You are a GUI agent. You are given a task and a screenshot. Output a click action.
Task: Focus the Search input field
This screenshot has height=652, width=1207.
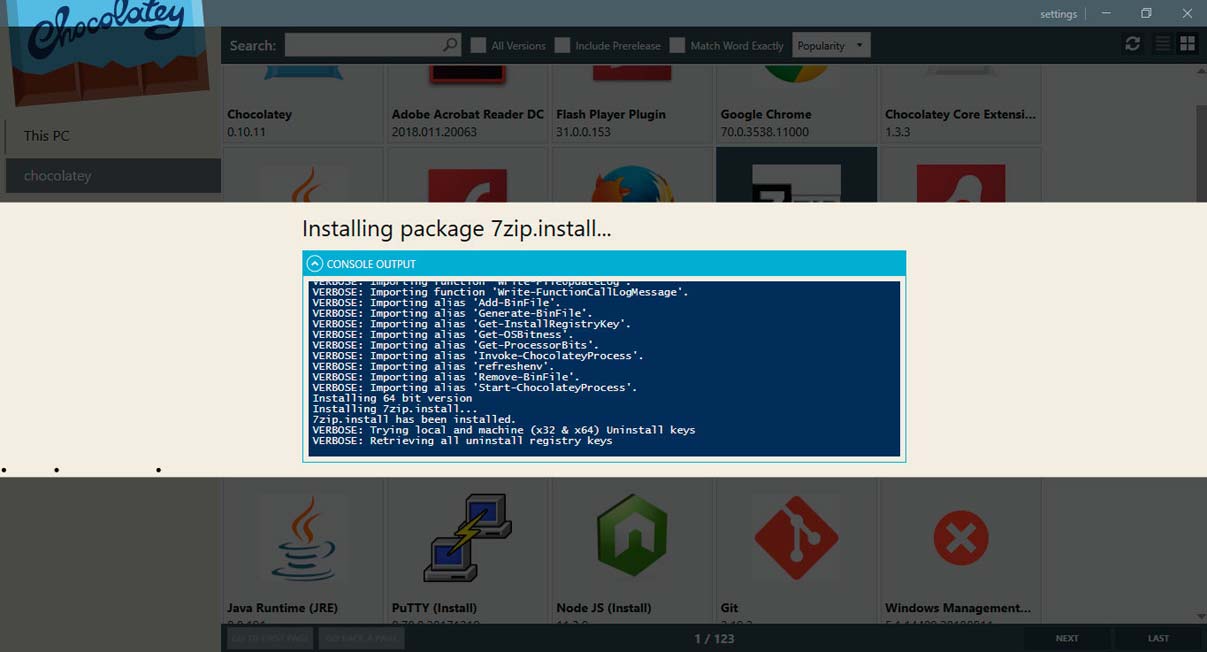[x=364, y=45]
